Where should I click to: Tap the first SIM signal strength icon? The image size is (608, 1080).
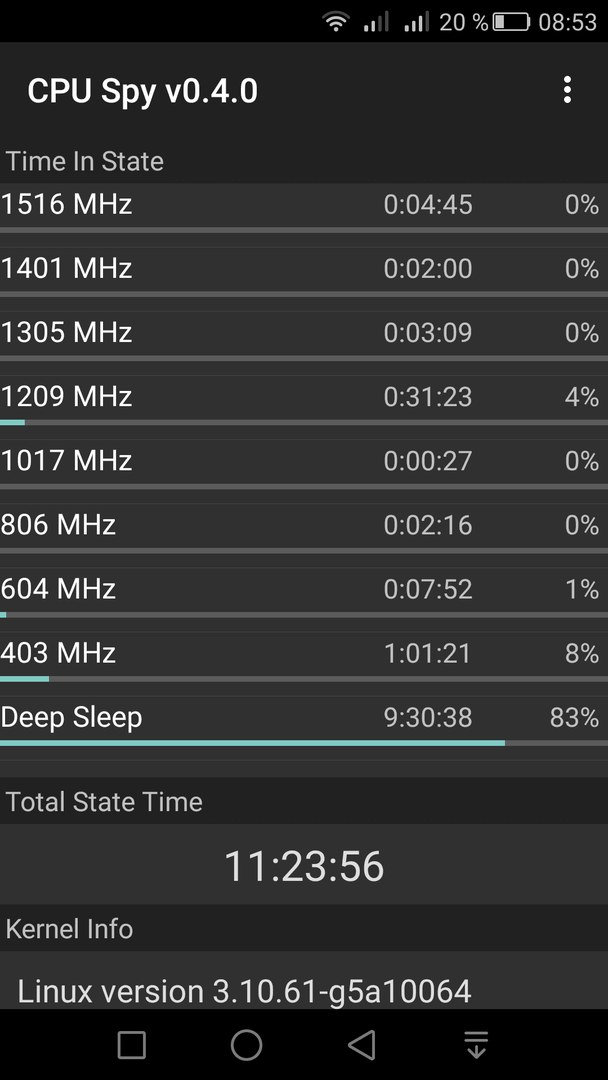[376, 22]
